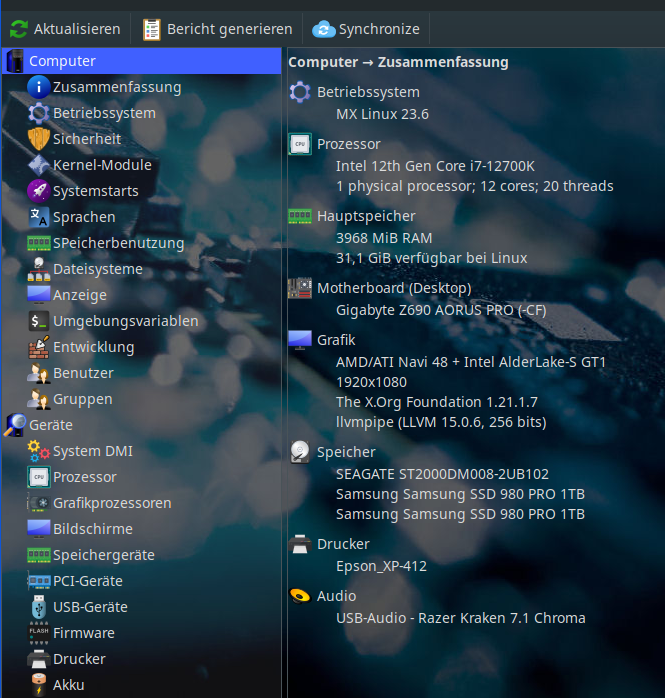The width and height of the screenshot is (665, 698).
Task: Open Speichergeräte icon
Action: [x=39, y=555]
